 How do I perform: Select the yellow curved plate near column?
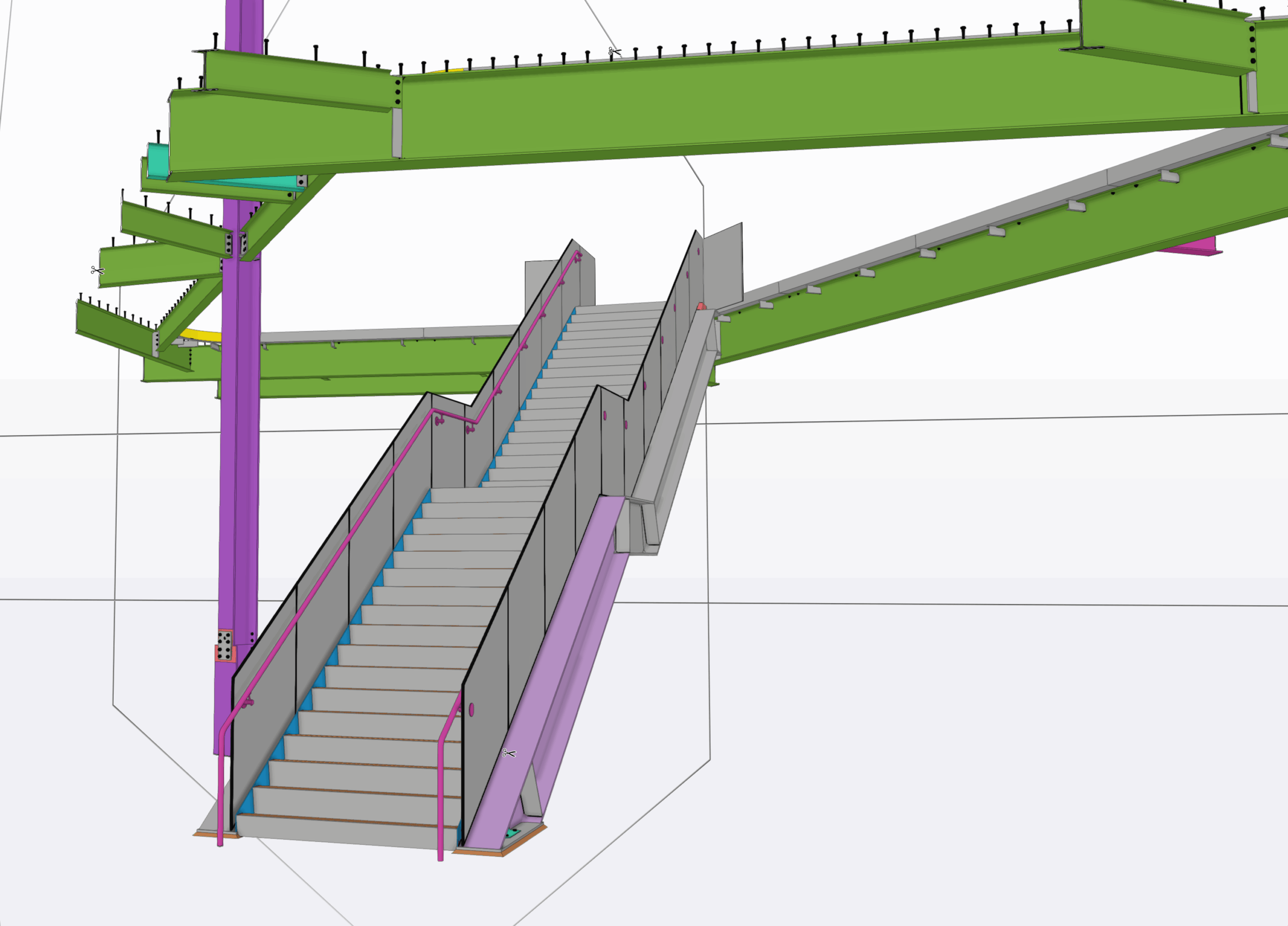pyautogui.click(x=202, y=335)
